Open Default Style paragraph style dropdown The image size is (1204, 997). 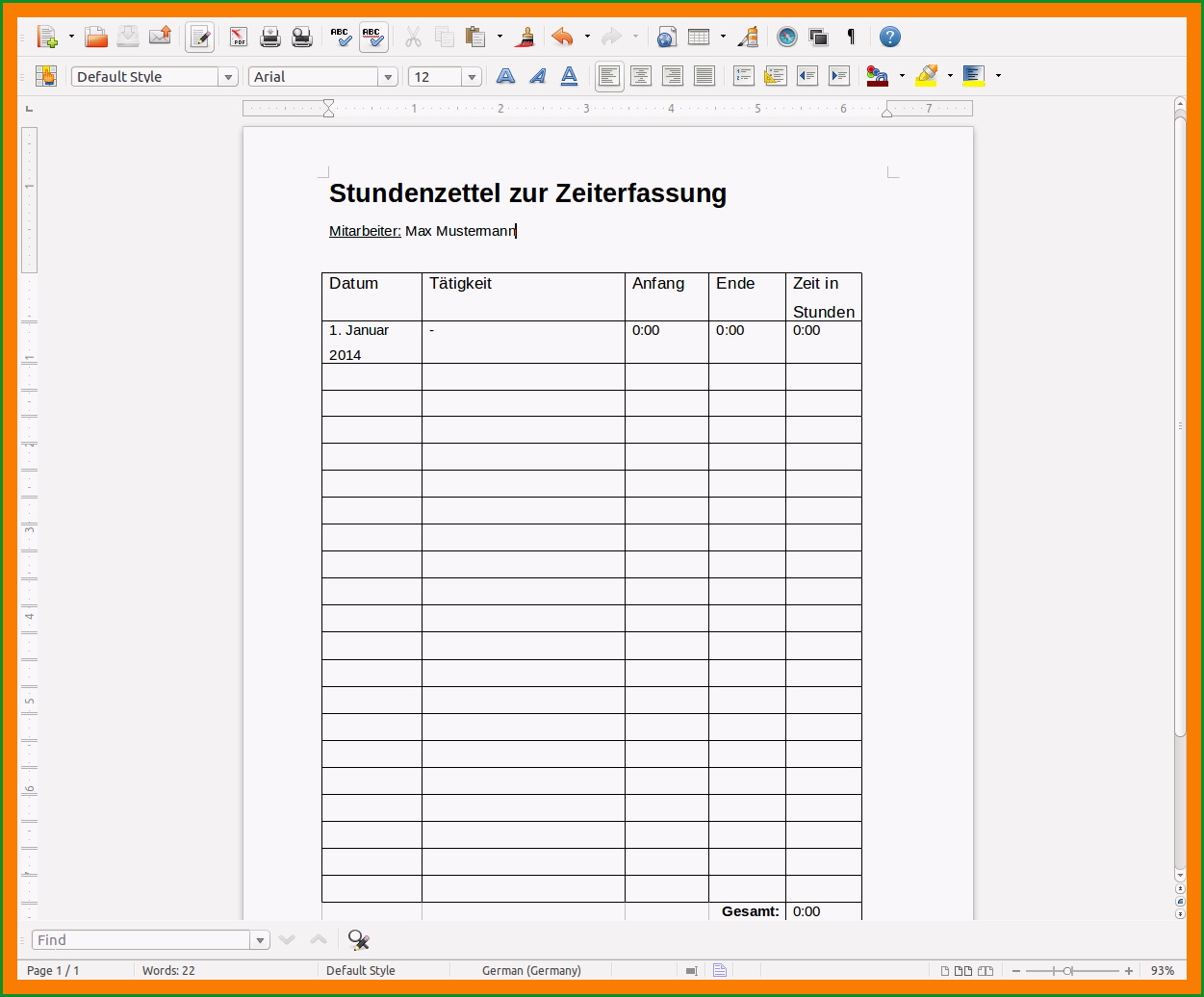[x=229, y=77]
